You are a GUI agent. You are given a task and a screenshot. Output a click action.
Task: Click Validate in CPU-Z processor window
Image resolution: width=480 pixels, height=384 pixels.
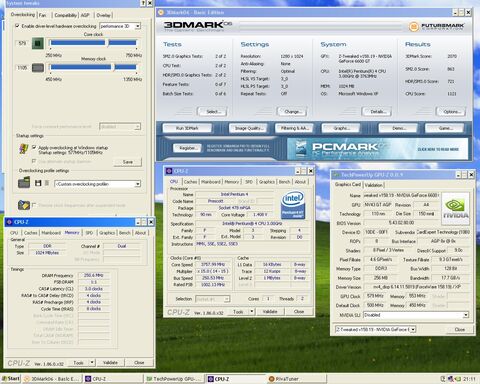pyautogui.click(x=270, y=312)
